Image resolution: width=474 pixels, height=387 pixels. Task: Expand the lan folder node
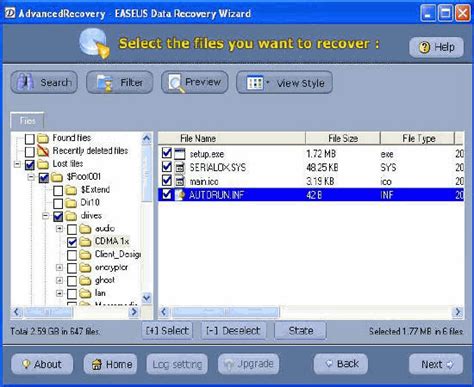(x=60, y=294)
